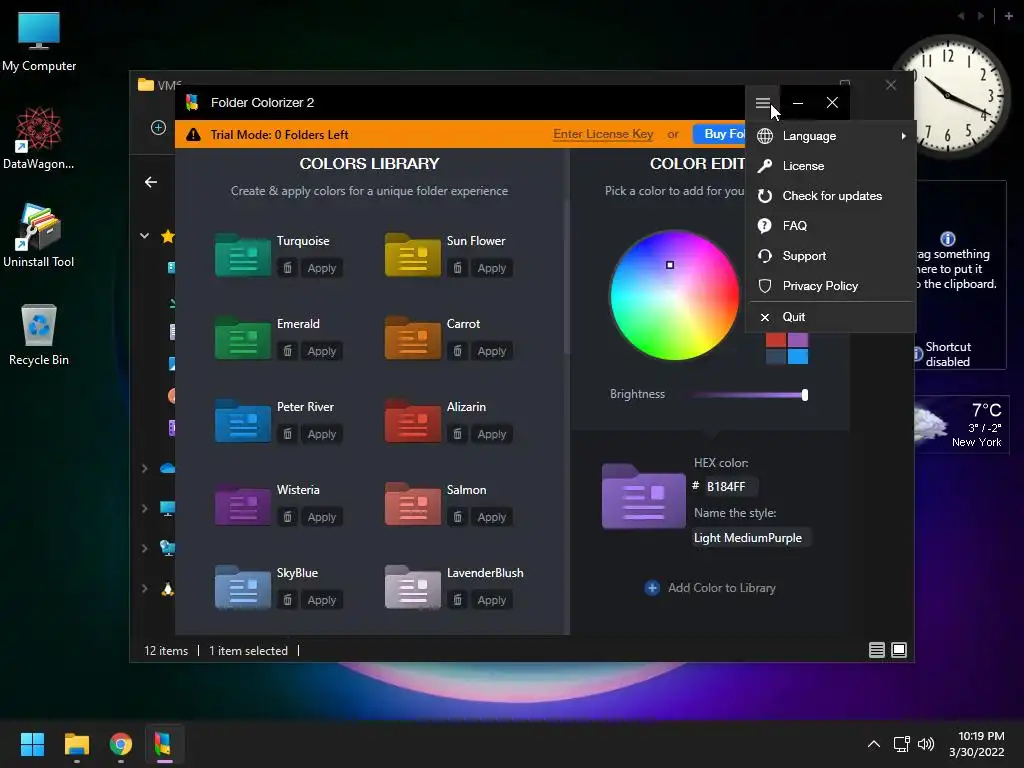Go back using the Explorer back arrow

coord(151,182)
